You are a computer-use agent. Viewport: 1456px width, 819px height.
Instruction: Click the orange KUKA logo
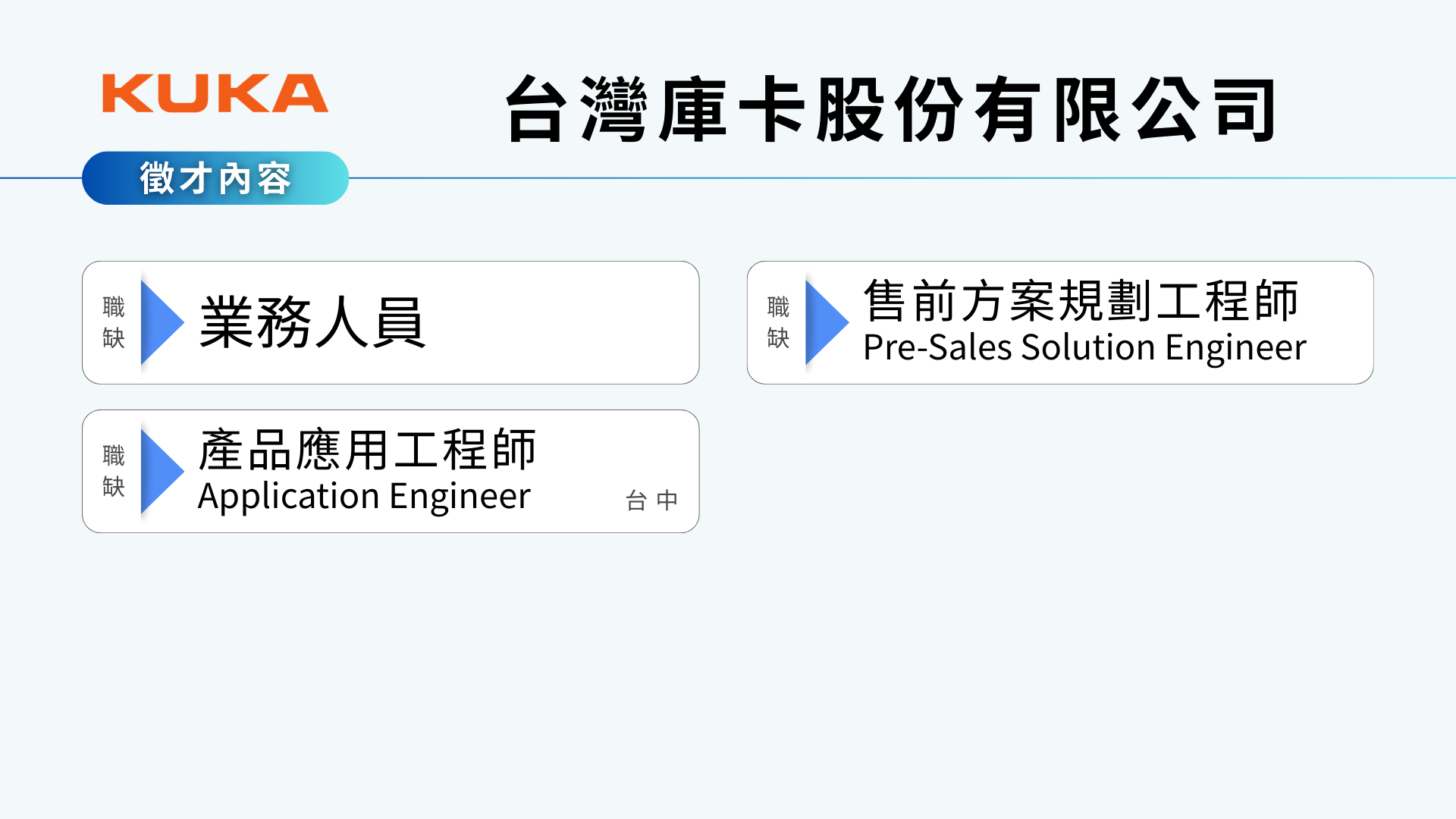pos(215,93)
